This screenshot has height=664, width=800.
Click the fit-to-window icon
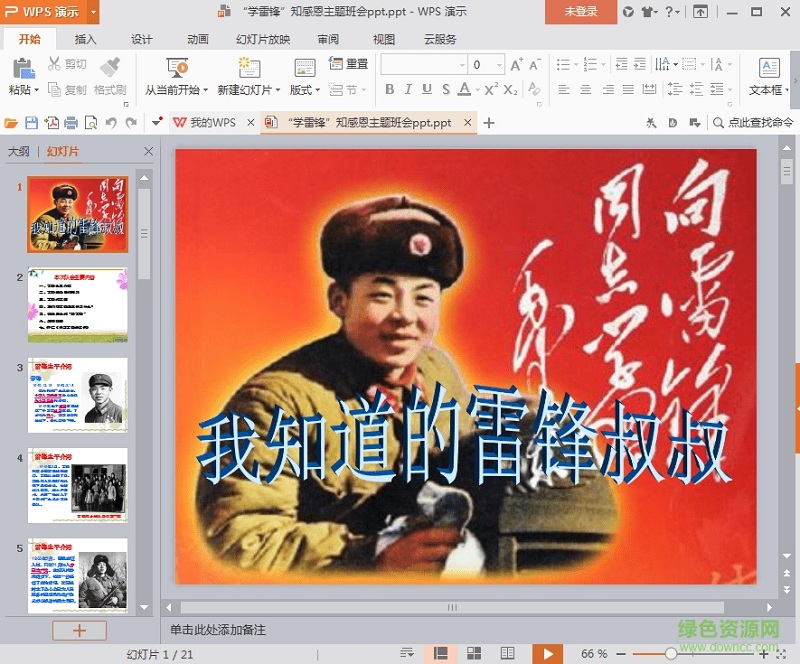(x=782, y=654)
